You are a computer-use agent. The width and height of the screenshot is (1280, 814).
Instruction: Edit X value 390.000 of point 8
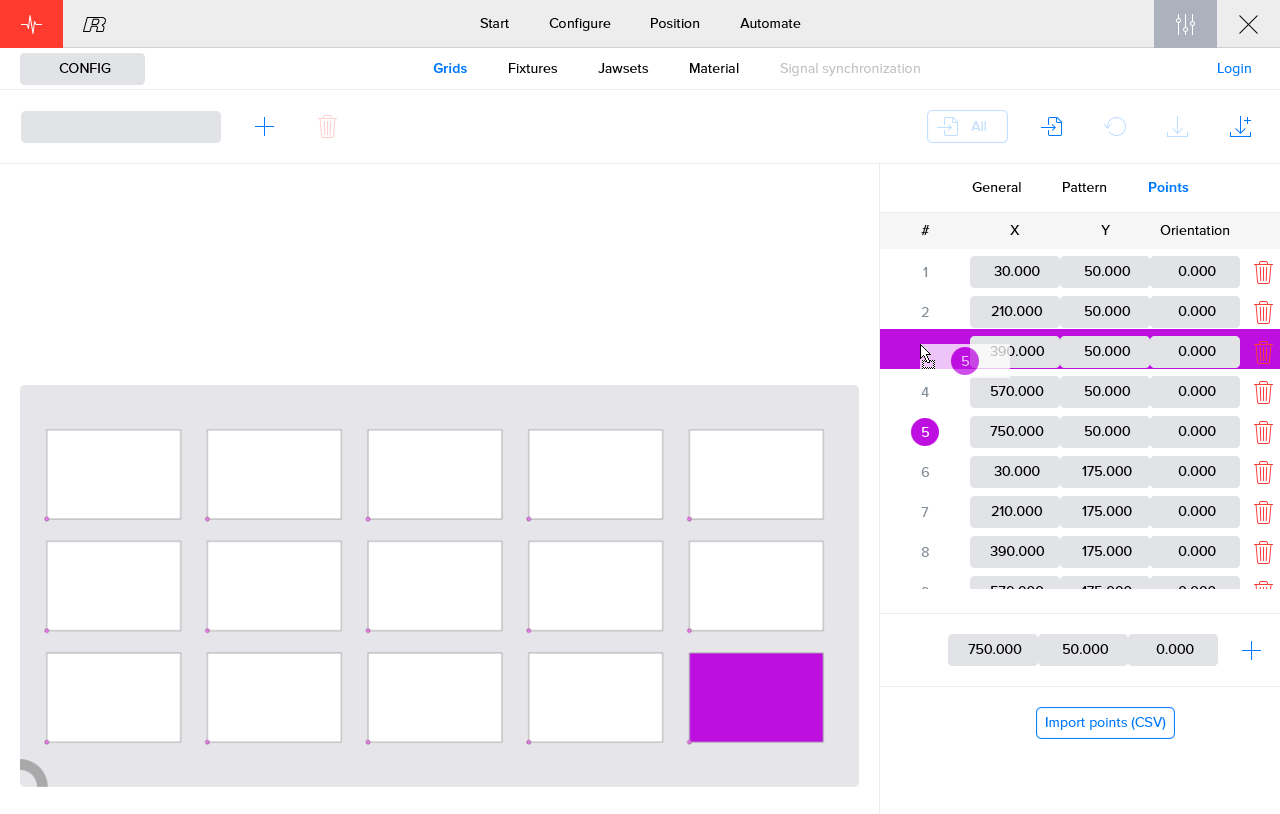1015,552
